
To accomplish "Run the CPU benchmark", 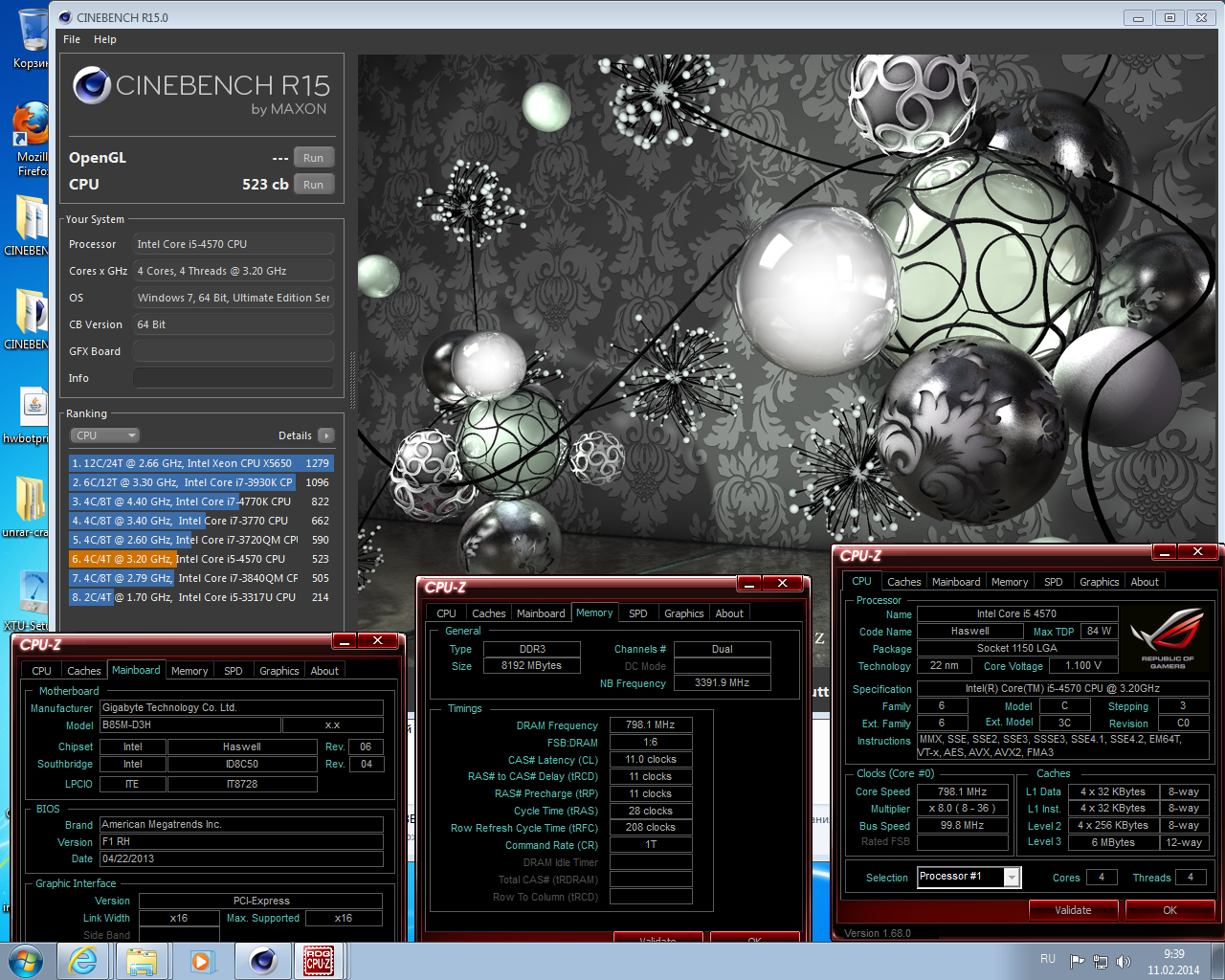I will pyautogui.click(x=314, y=185).
